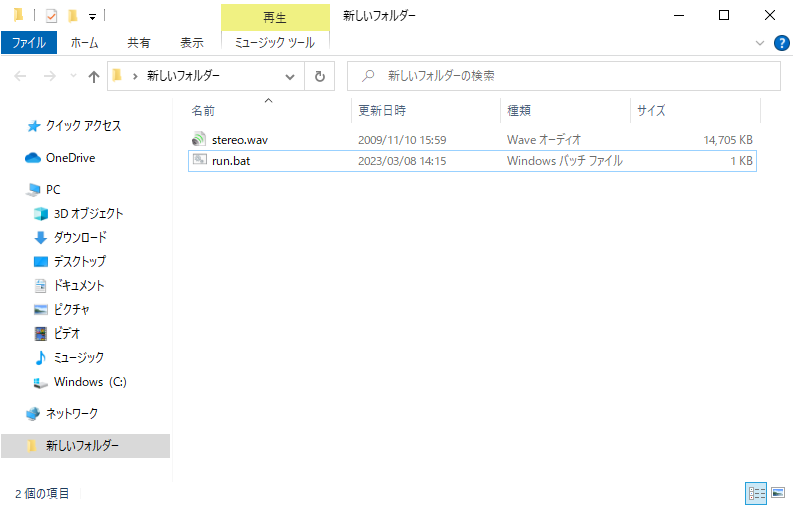794x506 pixels.
Task: Click the run.bat batch file icon
Action: 200,160
